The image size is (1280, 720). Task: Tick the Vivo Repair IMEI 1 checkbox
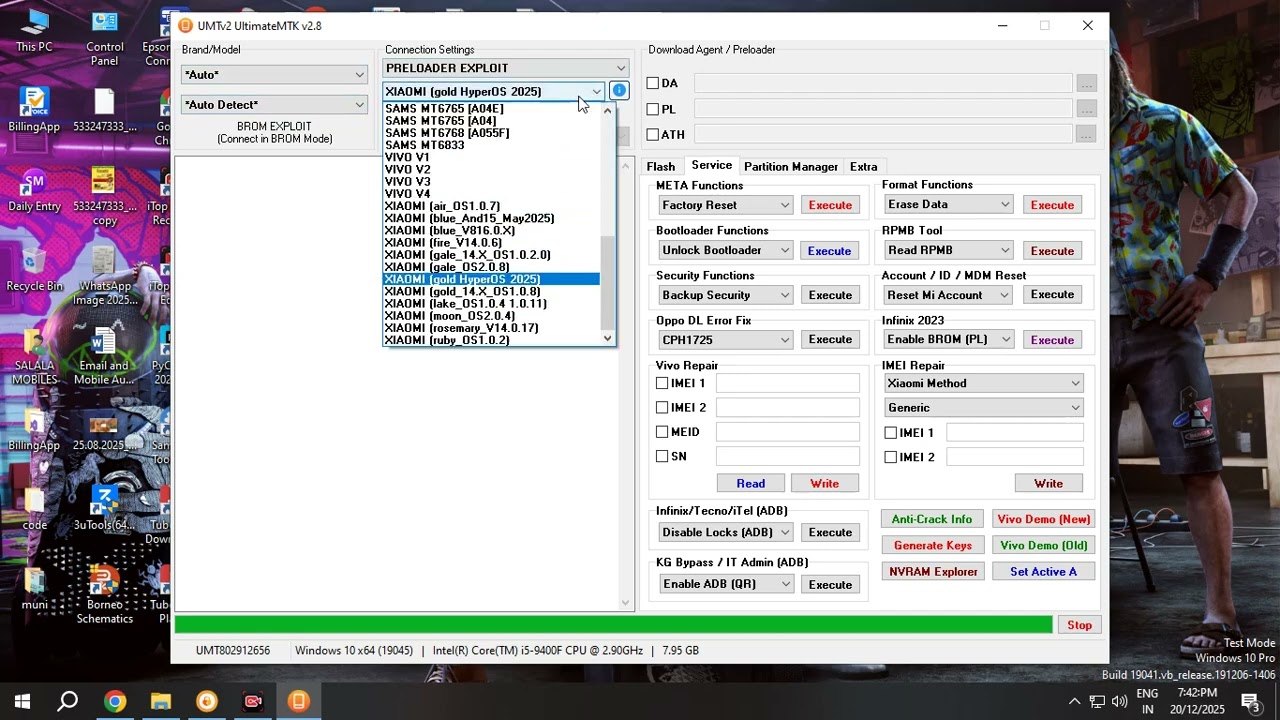click(x=662, y=383)
